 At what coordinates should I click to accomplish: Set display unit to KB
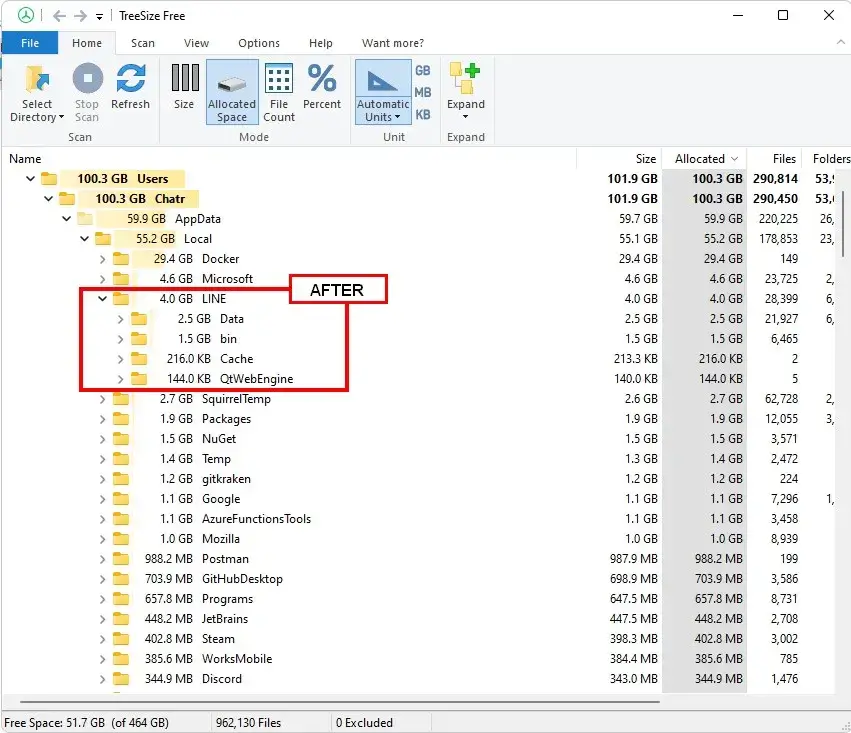(x=423, y=115)
